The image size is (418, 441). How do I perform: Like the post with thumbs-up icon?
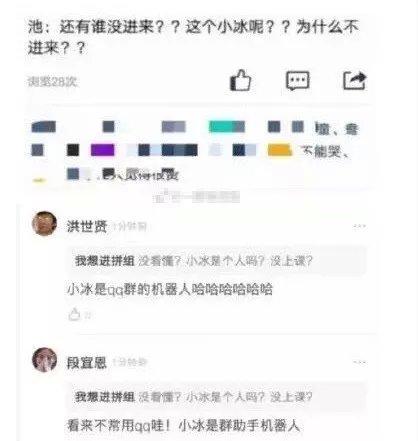coord(240,80)
